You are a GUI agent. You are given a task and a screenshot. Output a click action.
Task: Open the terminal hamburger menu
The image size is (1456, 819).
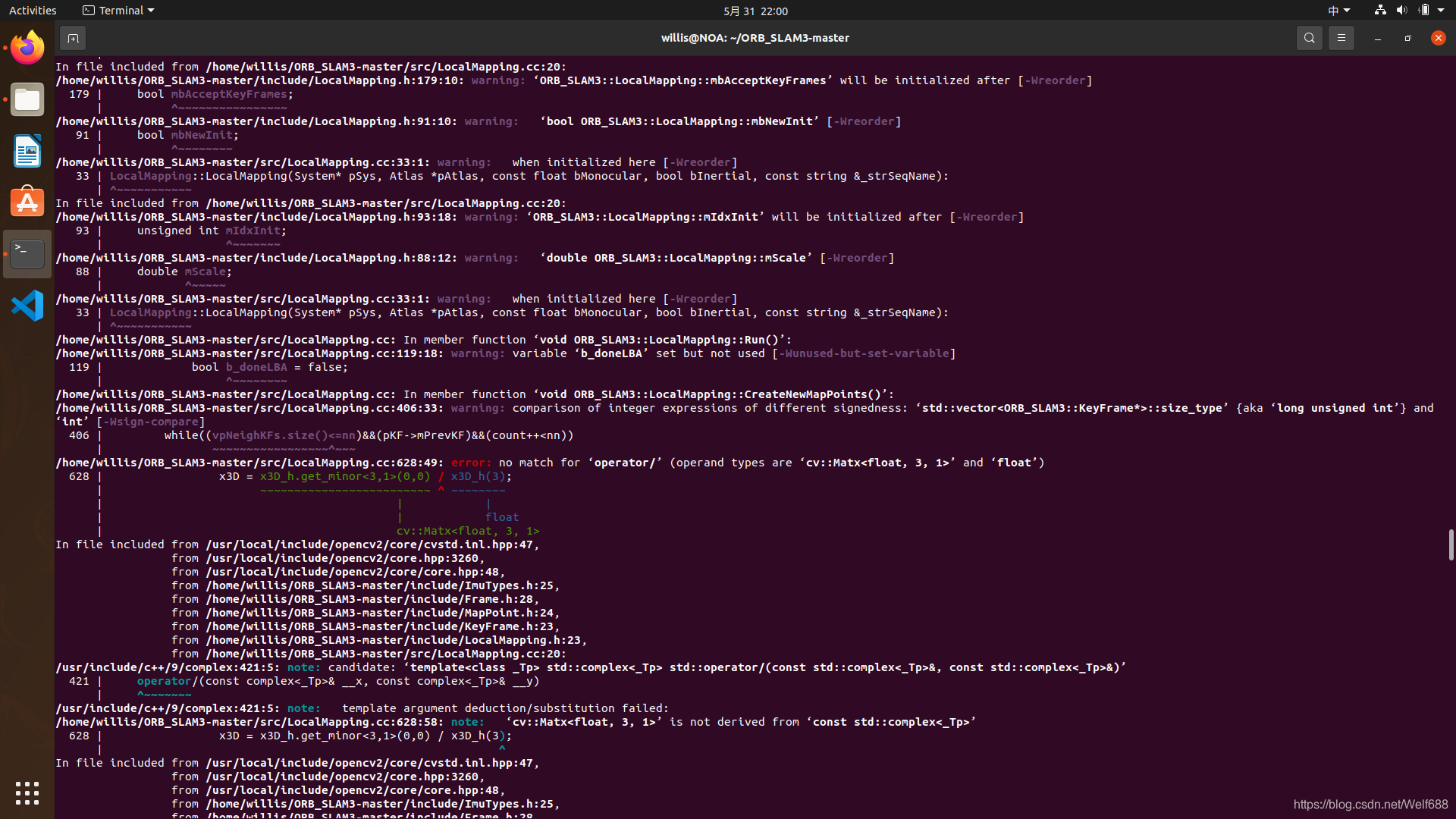[x=1341, y=37]
